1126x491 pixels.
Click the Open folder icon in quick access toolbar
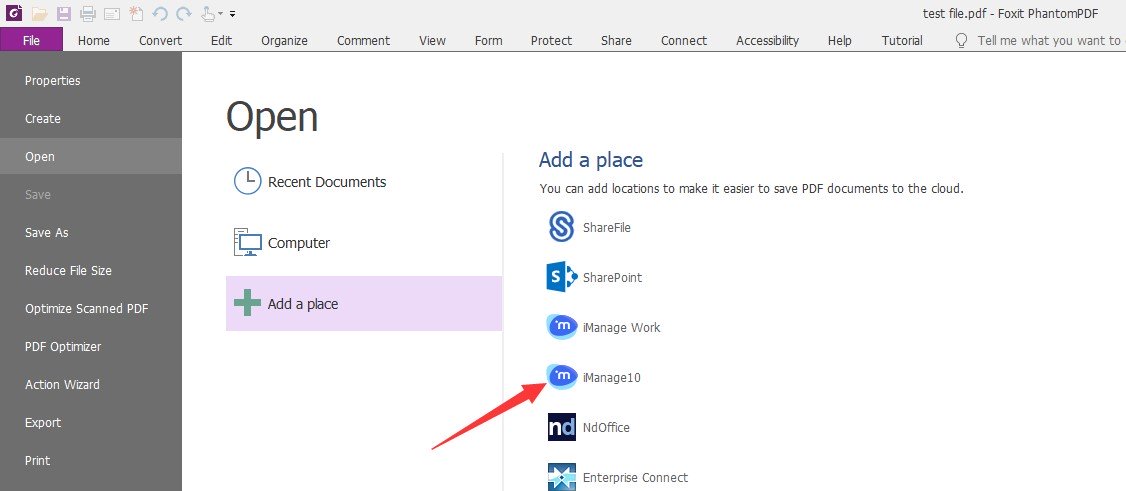[39, 13]
